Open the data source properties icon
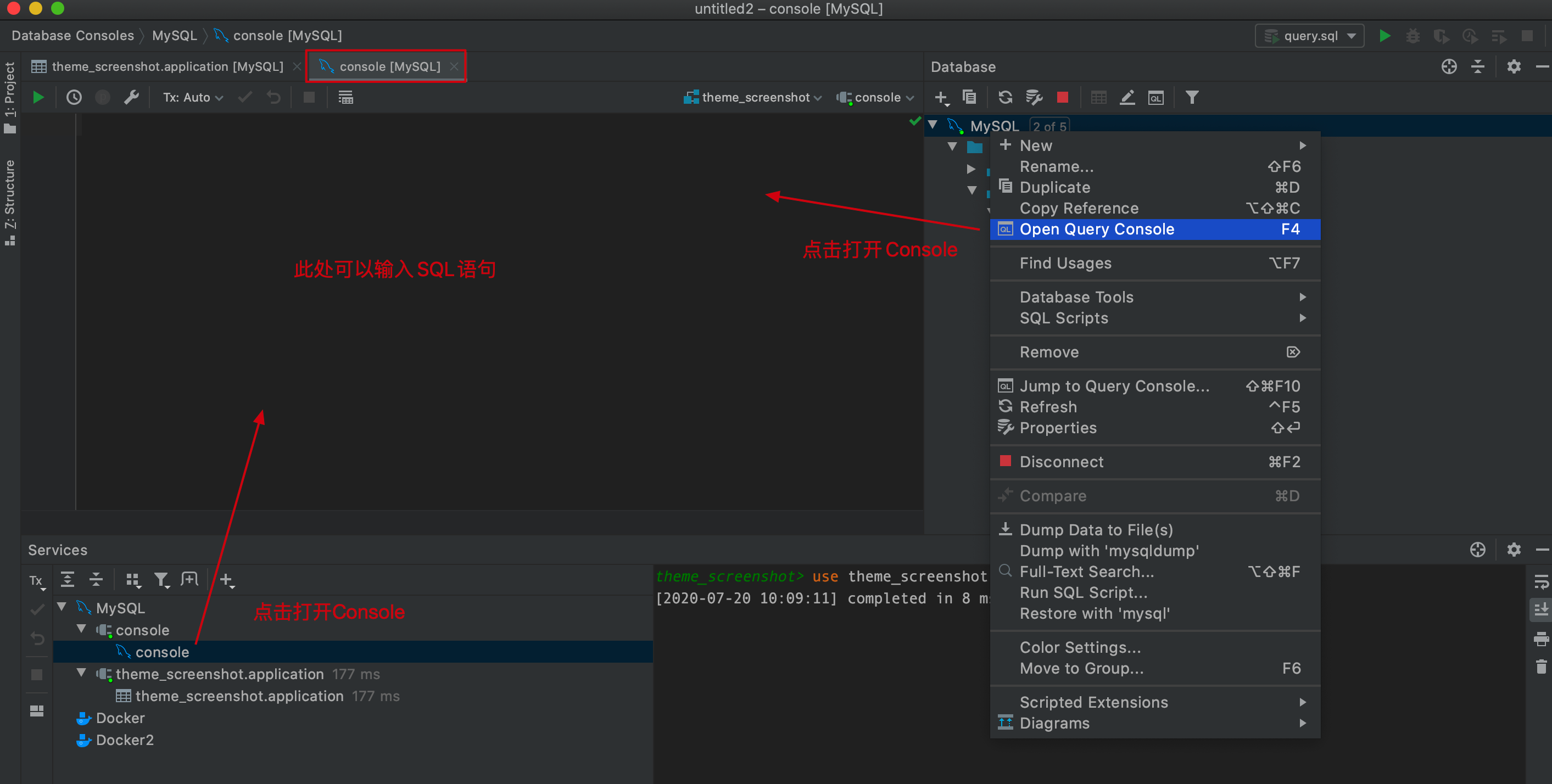 1034,98
